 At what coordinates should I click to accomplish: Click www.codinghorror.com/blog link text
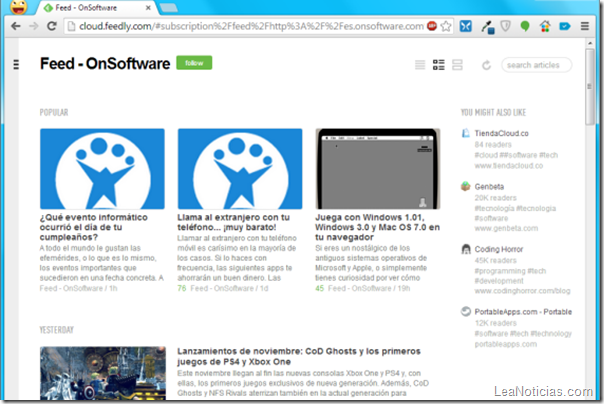[x=522, y=290]
